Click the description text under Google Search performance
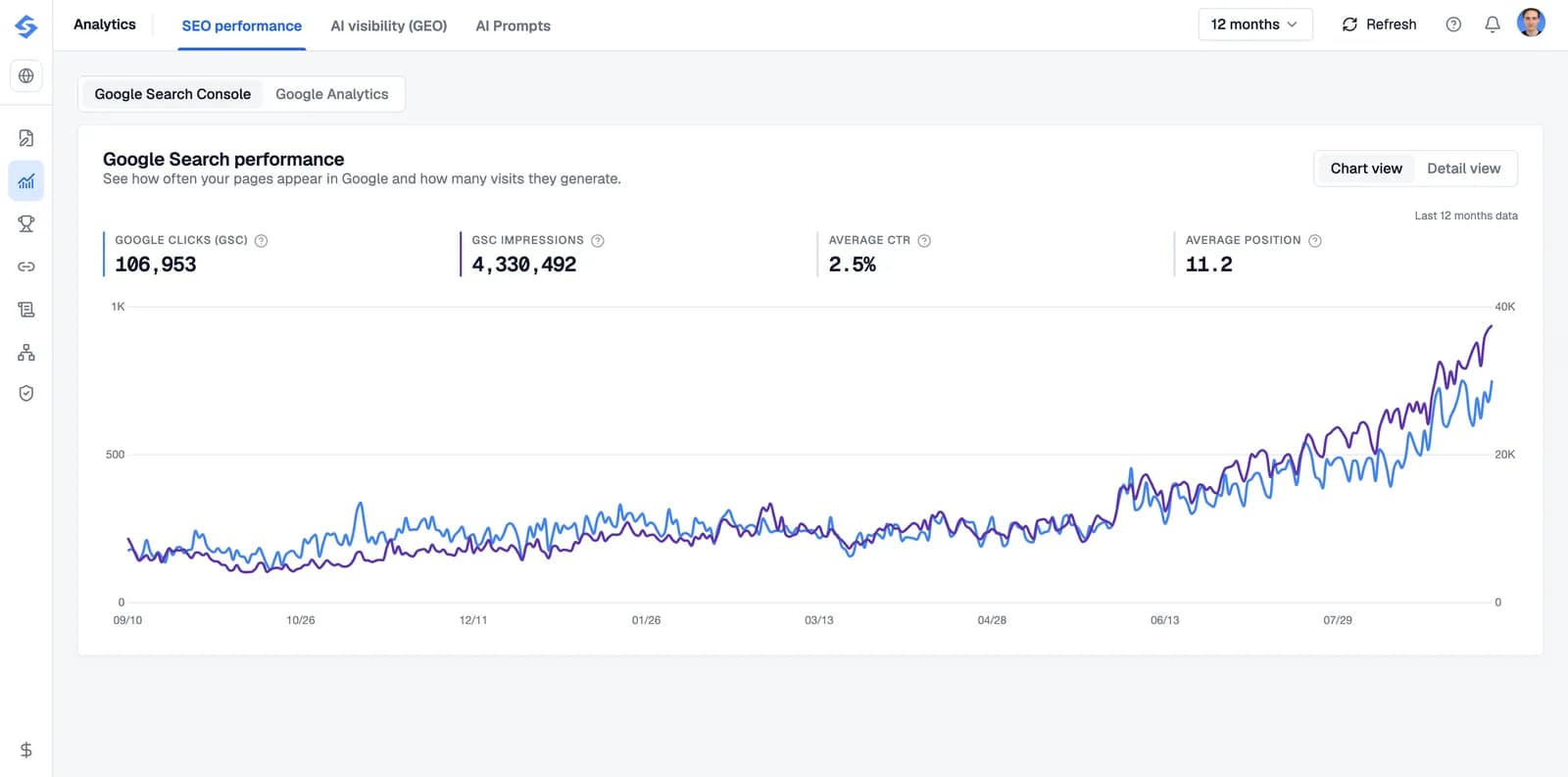This screenshot has height=777, width=1568. [362, 179]
